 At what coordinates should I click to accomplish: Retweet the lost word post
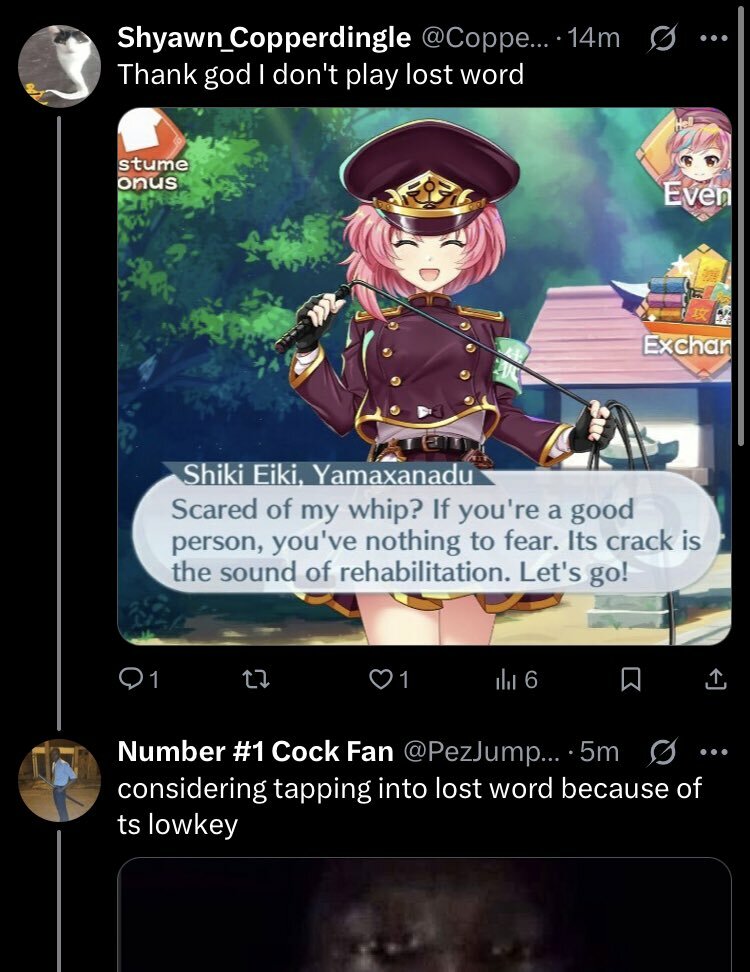[x=255, y=680]
